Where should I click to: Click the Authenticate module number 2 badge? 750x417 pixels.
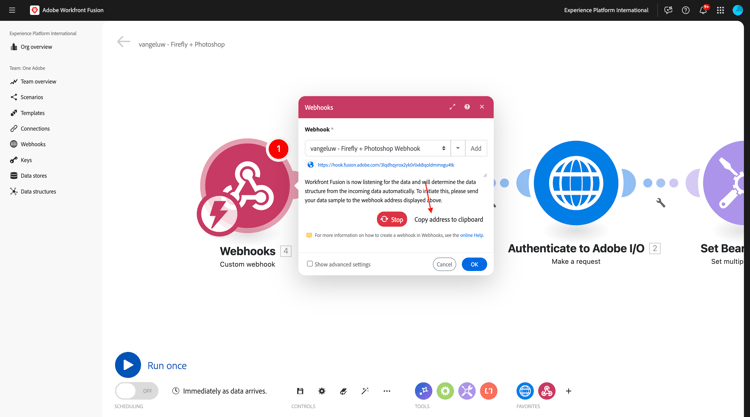point(655,248)
